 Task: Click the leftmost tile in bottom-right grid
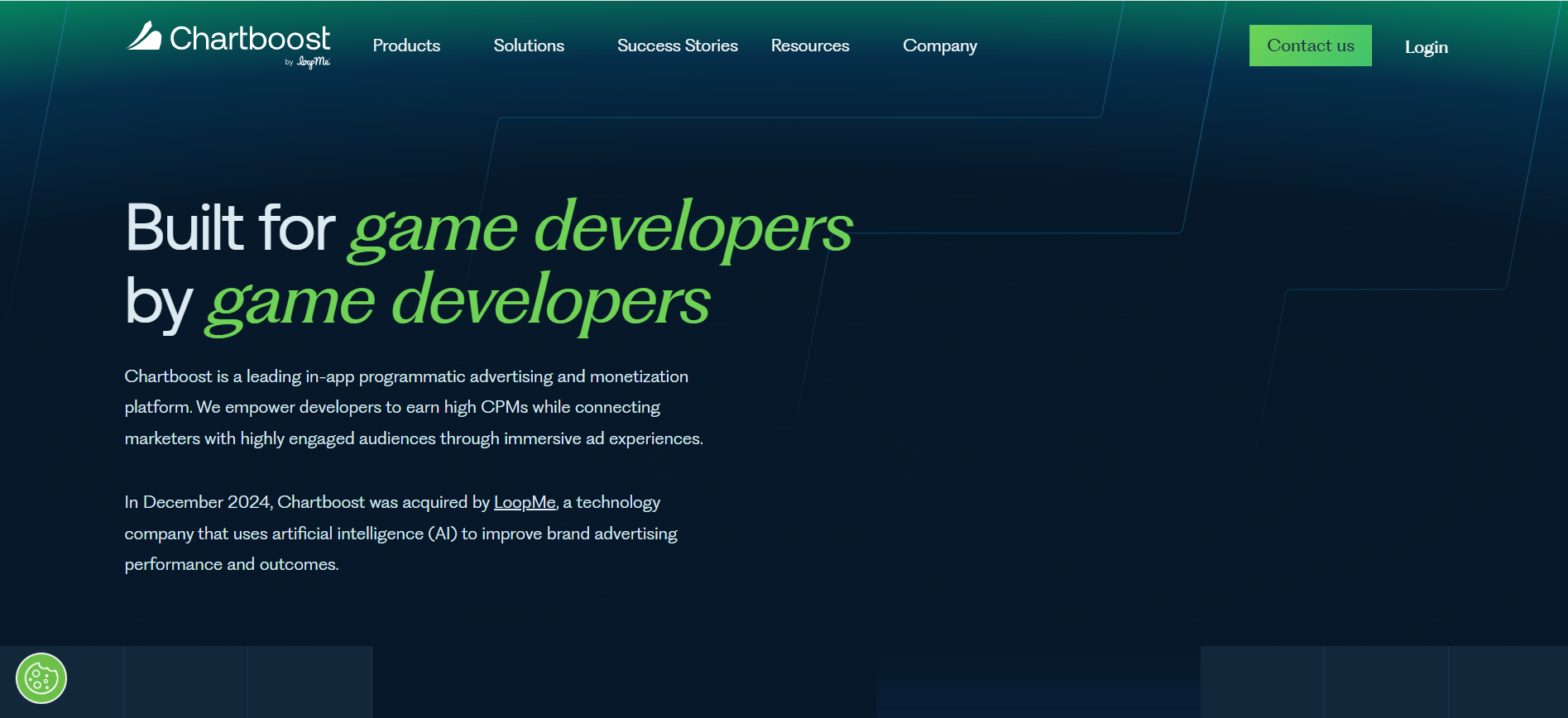[1262, 682]
